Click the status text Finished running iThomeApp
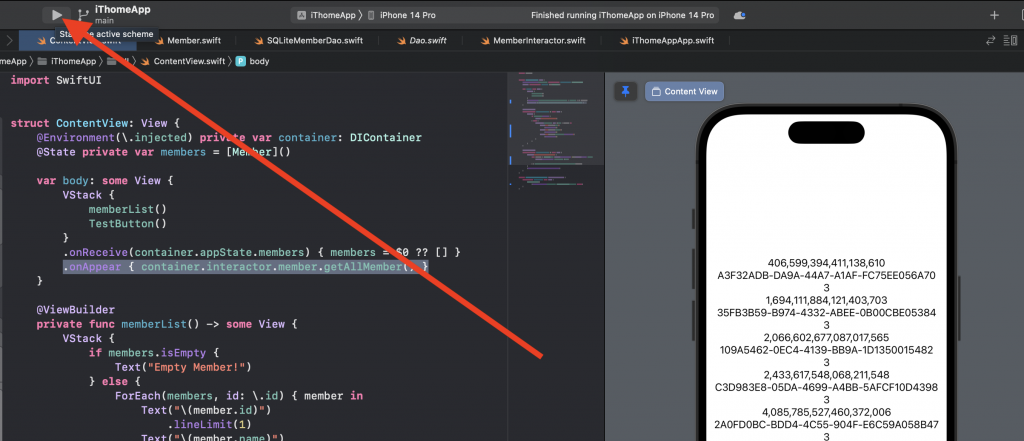1024x441 pixels. [x=622, y=15]
